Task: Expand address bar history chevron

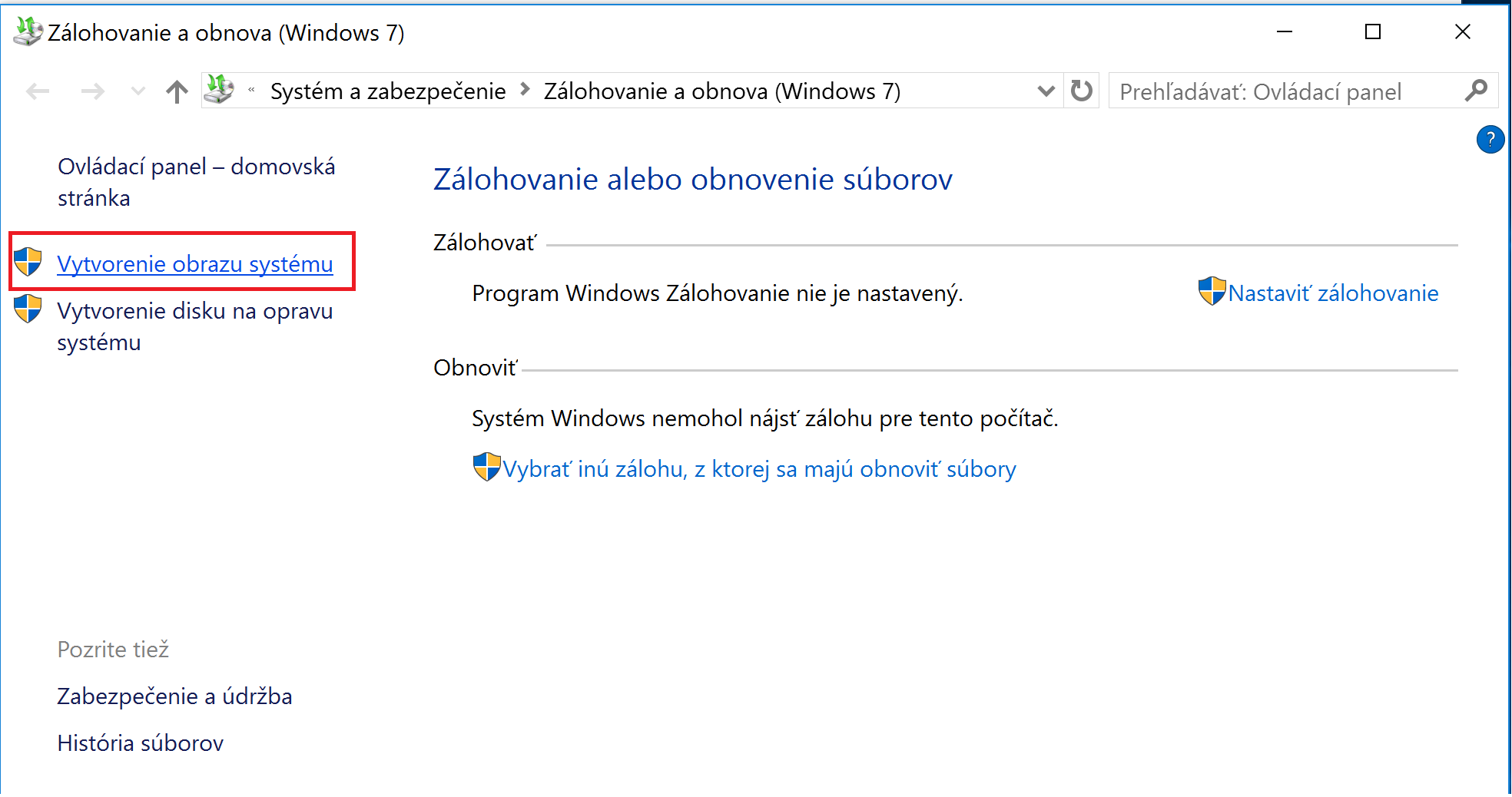Action: 1046,91
